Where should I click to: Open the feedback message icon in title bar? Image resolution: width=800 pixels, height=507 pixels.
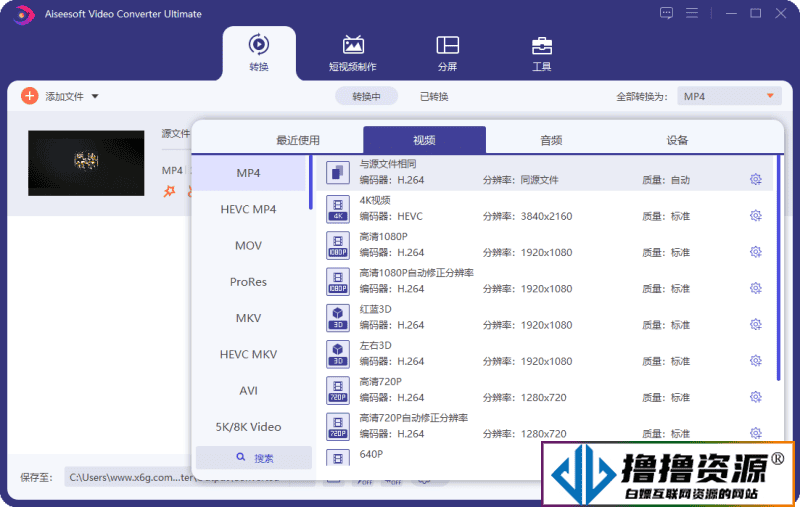click(666, 13)
